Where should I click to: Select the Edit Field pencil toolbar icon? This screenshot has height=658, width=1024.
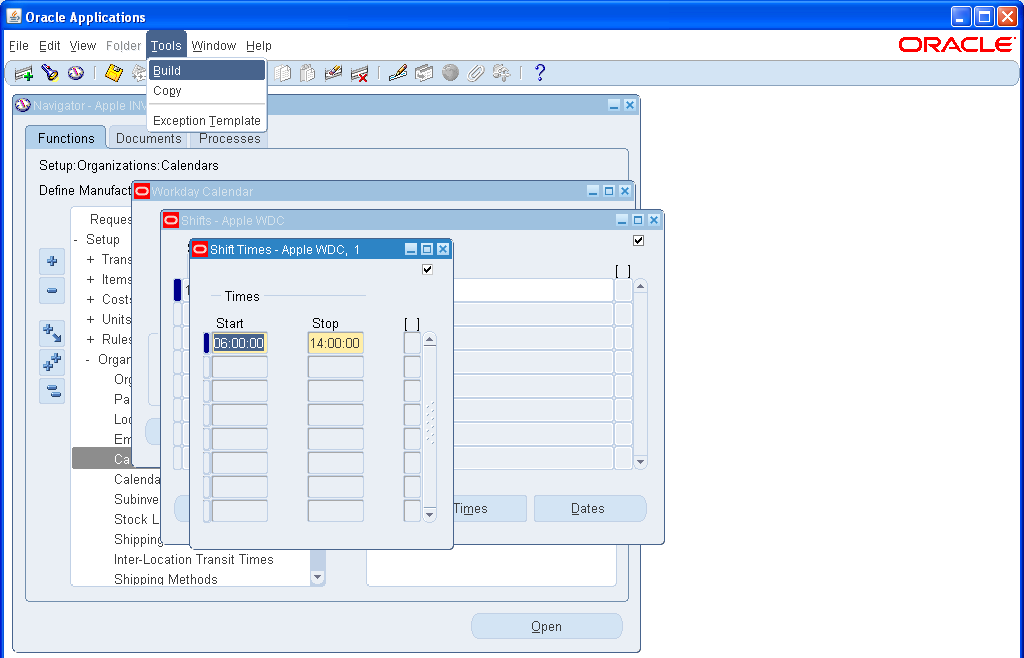[x=399, y=72]
